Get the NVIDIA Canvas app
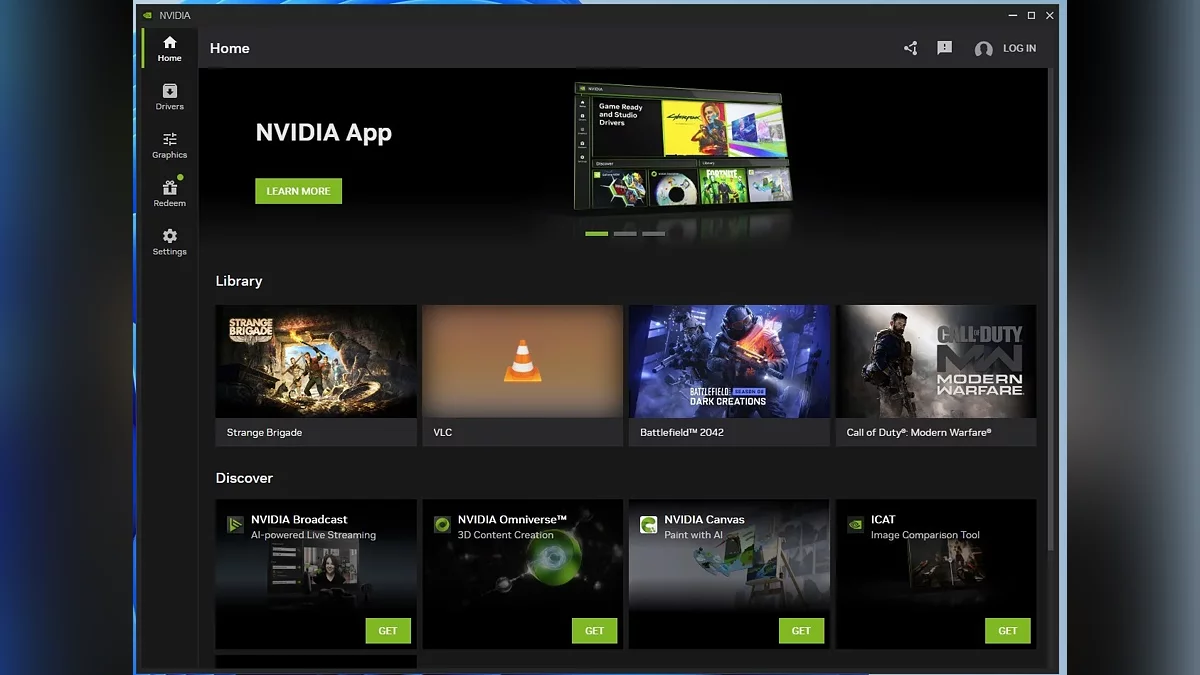 801,631
